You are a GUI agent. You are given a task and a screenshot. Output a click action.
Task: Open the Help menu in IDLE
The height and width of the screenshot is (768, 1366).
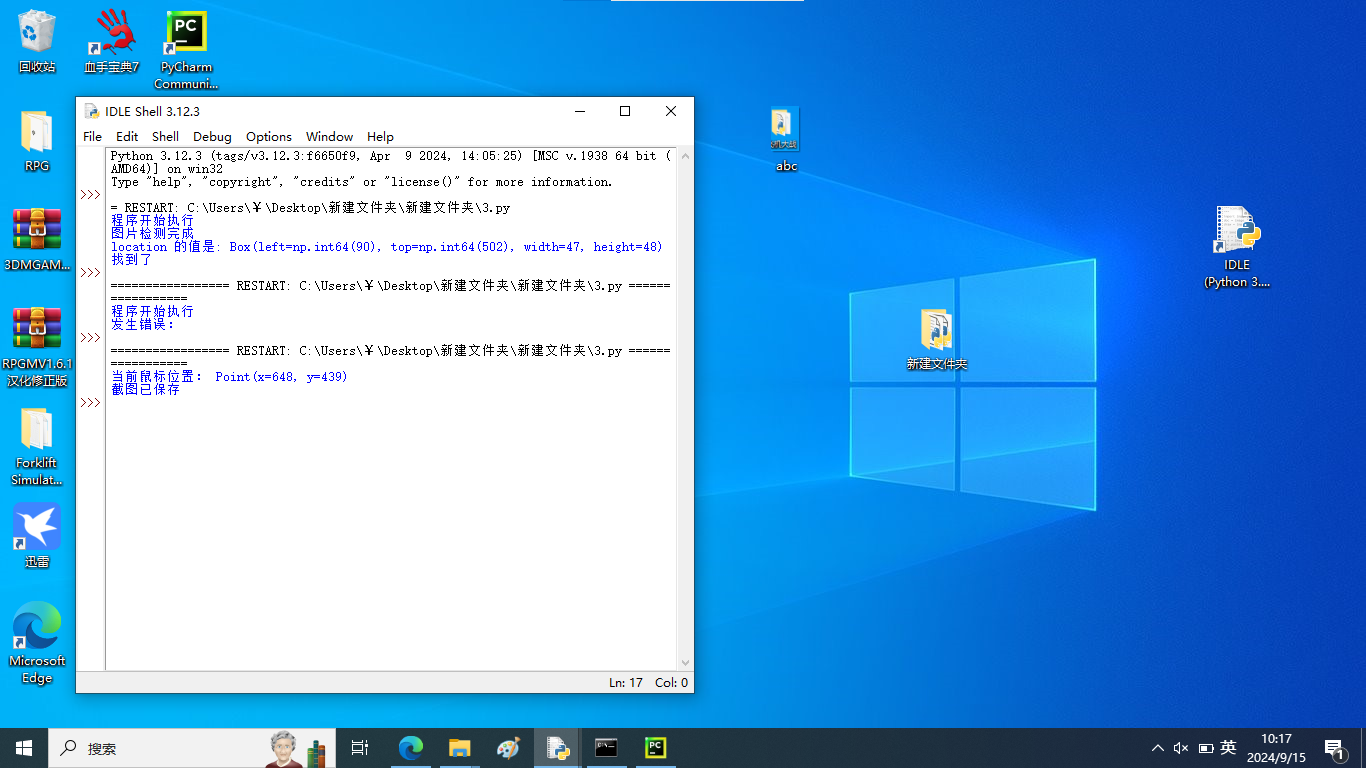click(x=380, y=136)
